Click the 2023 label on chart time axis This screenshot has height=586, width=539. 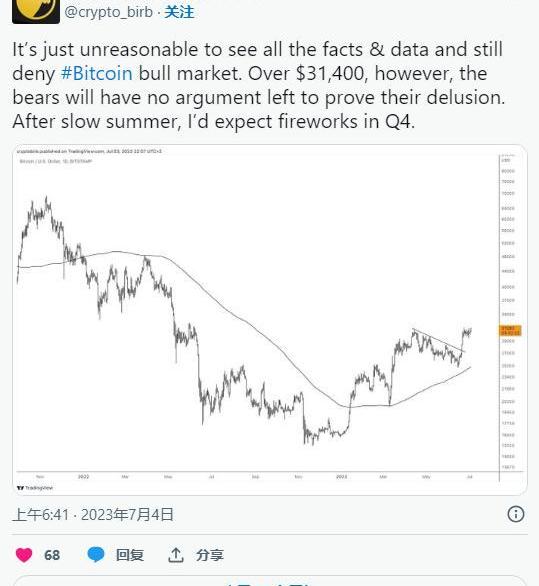(342, 476)
